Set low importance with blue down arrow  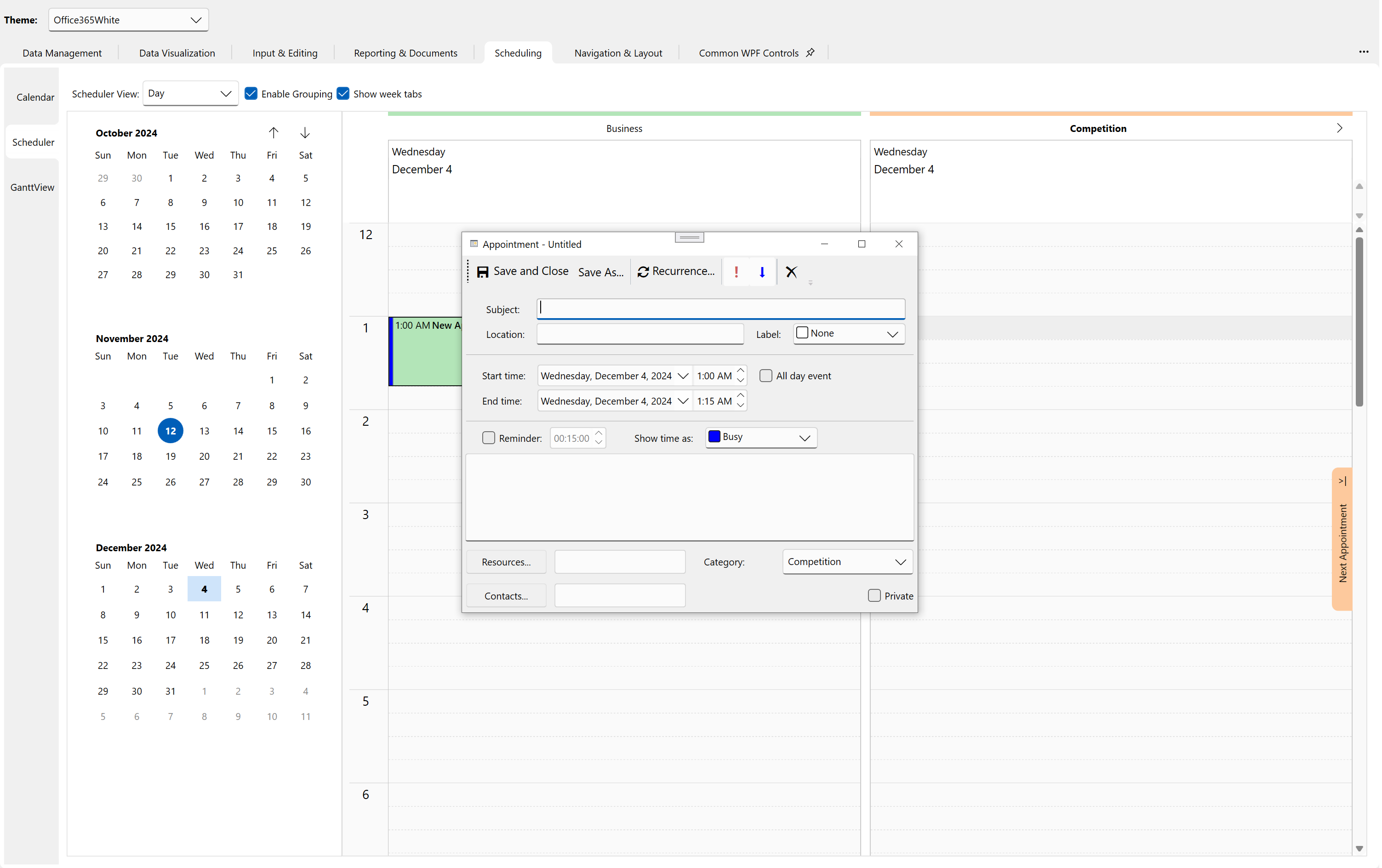762,272
